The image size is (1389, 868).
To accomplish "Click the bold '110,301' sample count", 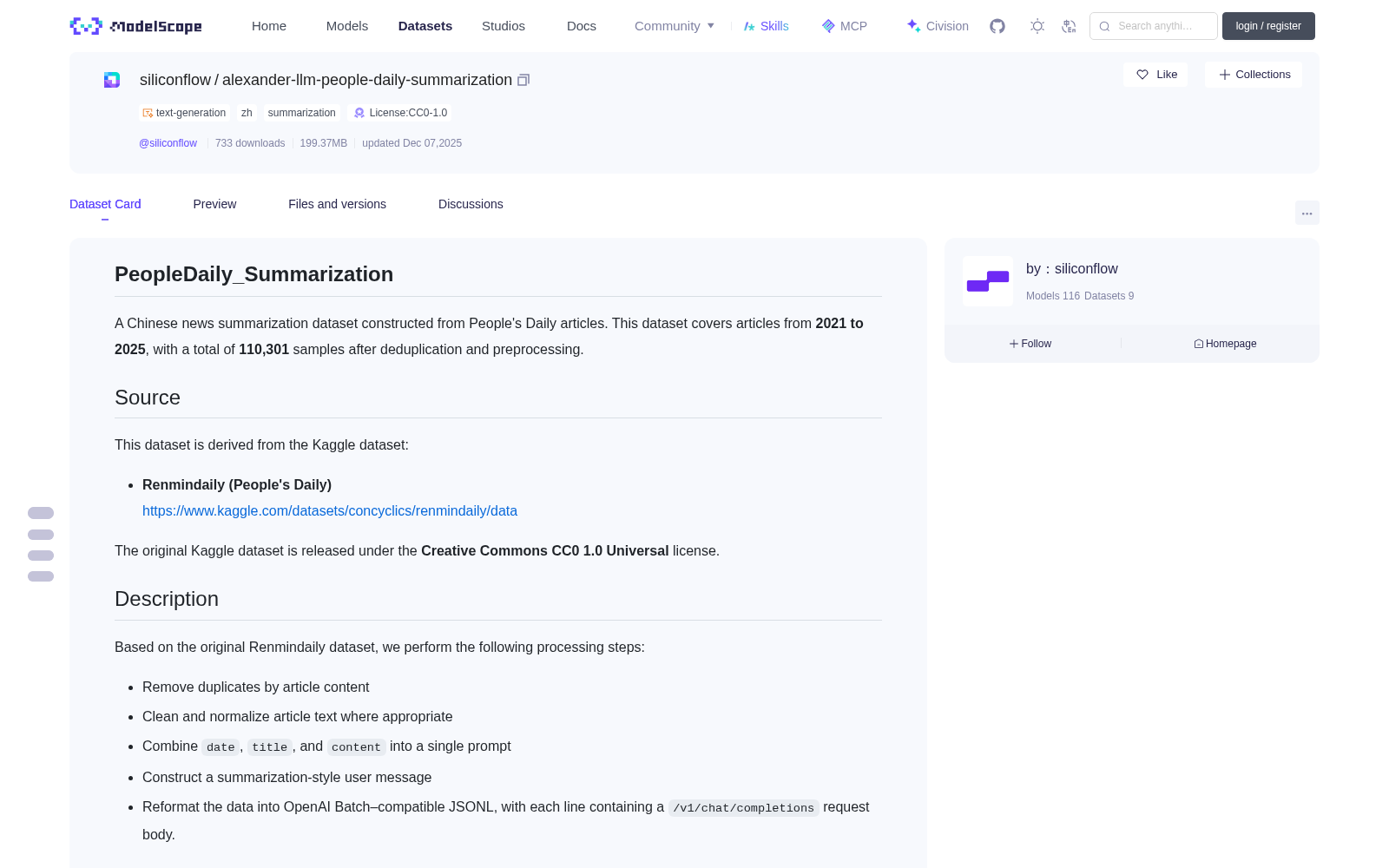I will [x=264, y=349].
